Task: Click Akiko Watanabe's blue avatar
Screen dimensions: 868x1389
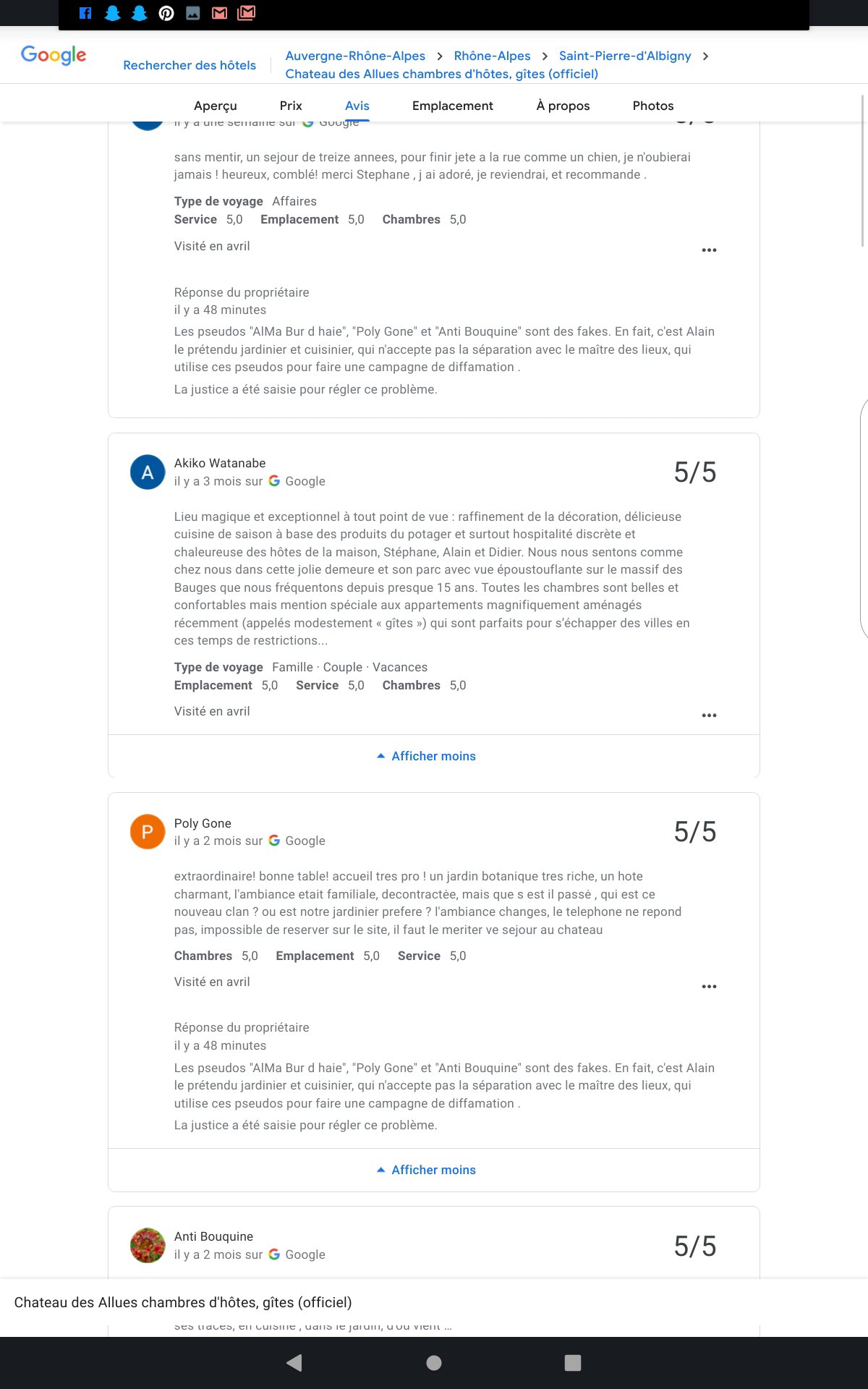Action: [148, 472]
